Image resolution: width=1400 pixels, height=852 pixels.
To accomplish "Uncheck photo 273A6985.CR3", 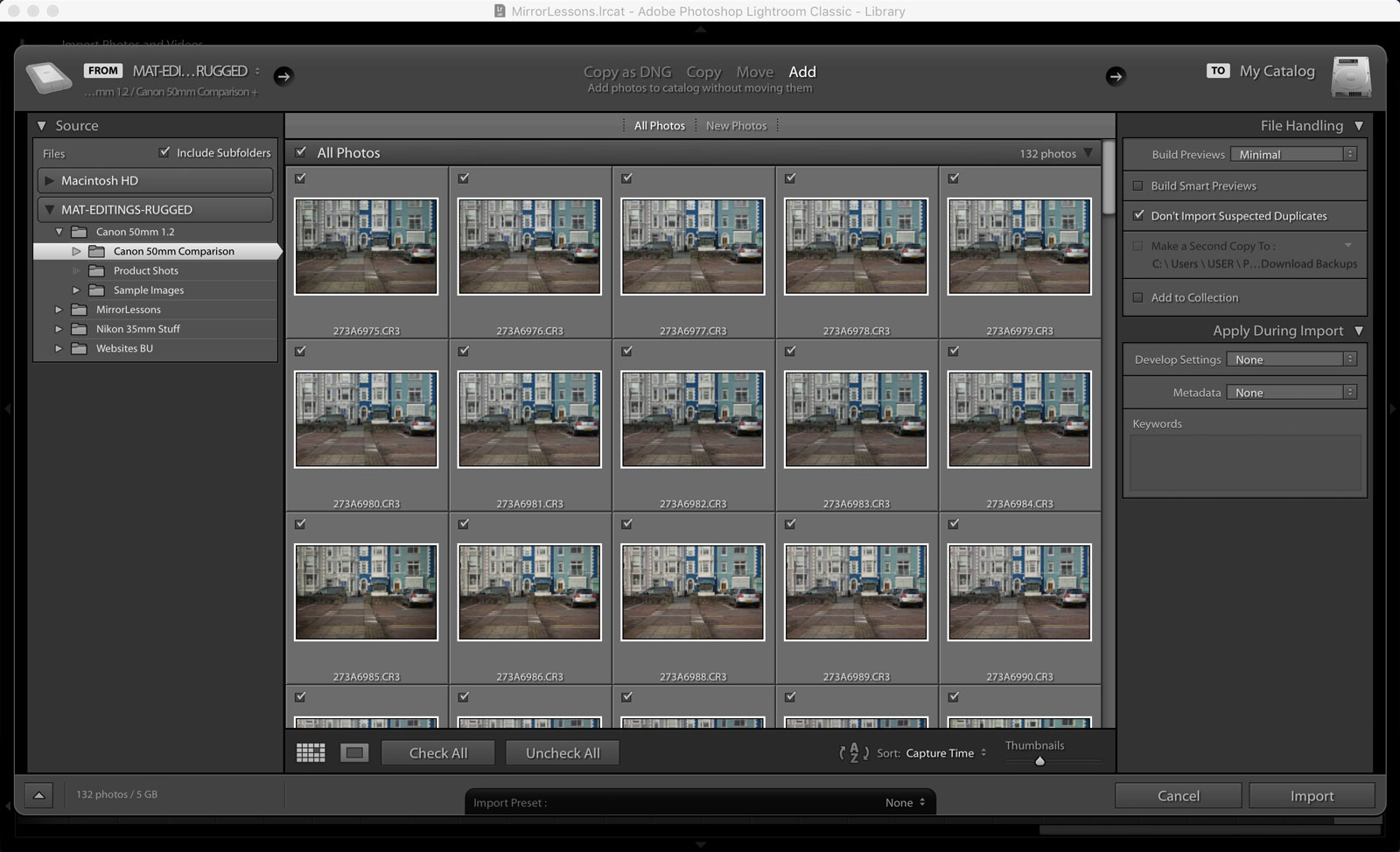I will coord(301,524).
